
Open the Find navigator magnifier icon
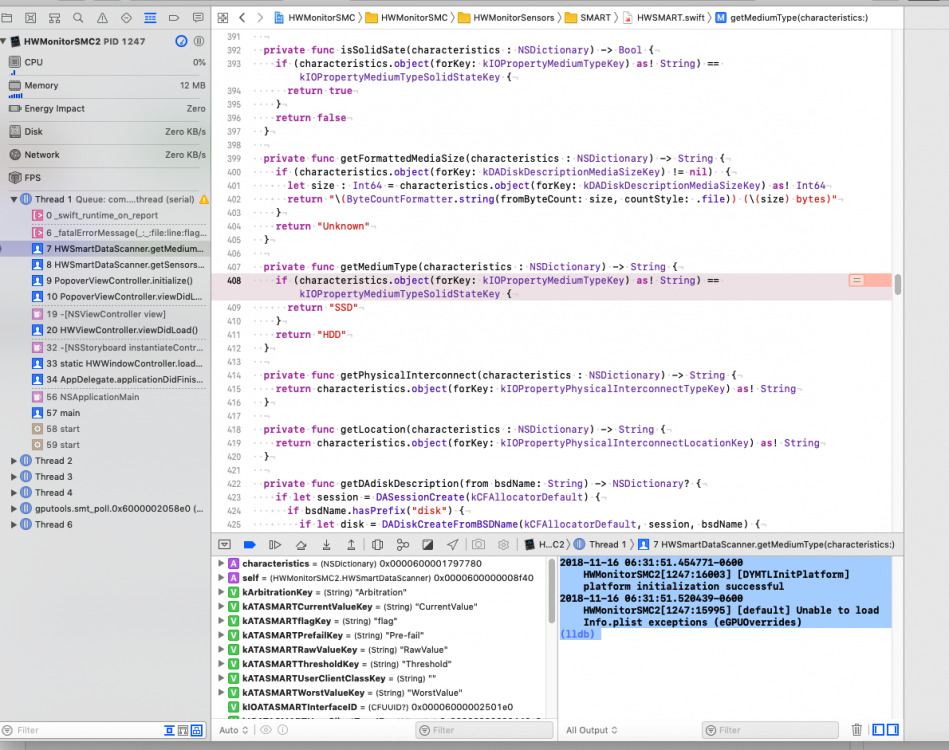[78, 18]
